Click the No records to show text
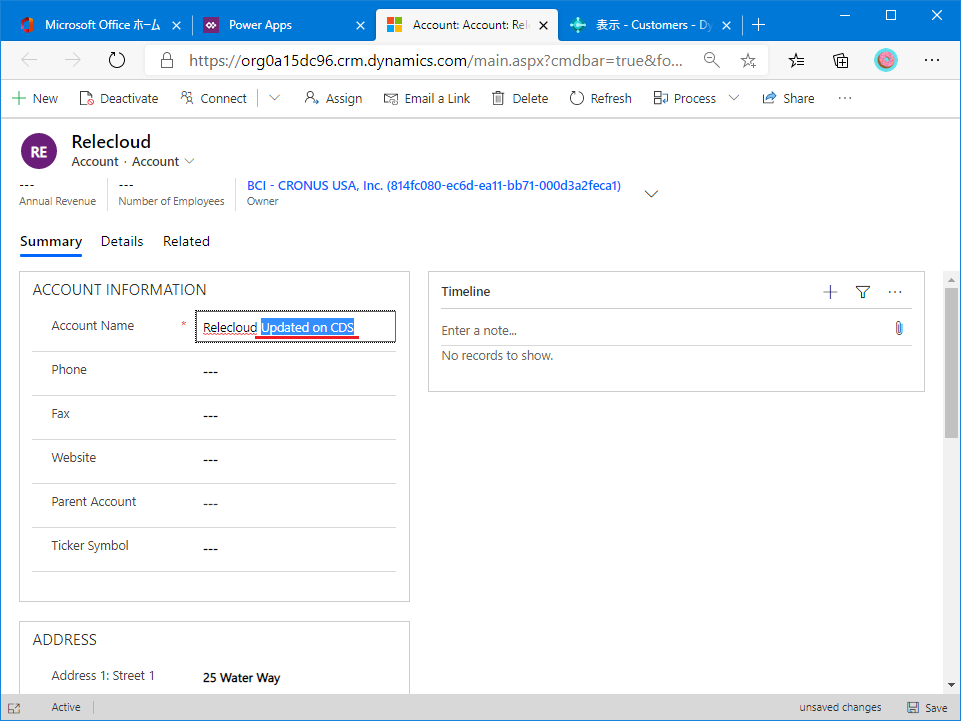Viewport: 961px width, 721px height. 497,356
